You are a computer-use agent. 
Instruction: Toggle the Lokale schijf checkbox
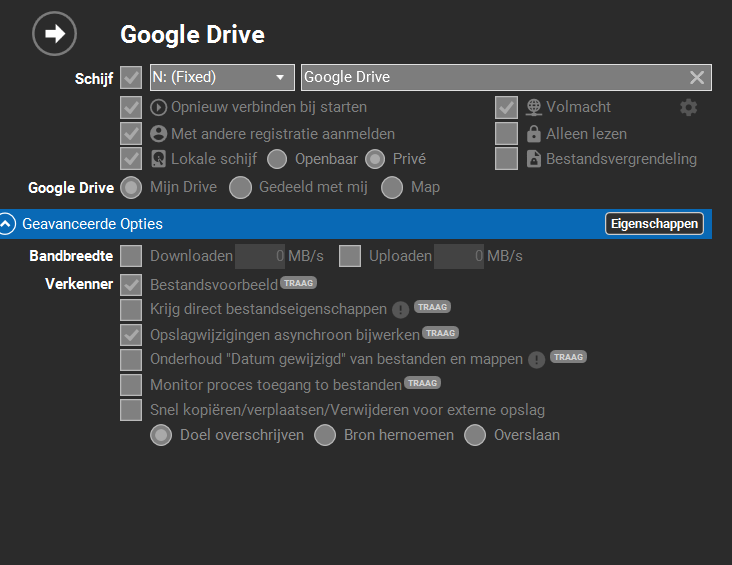(x=131, y=159)
